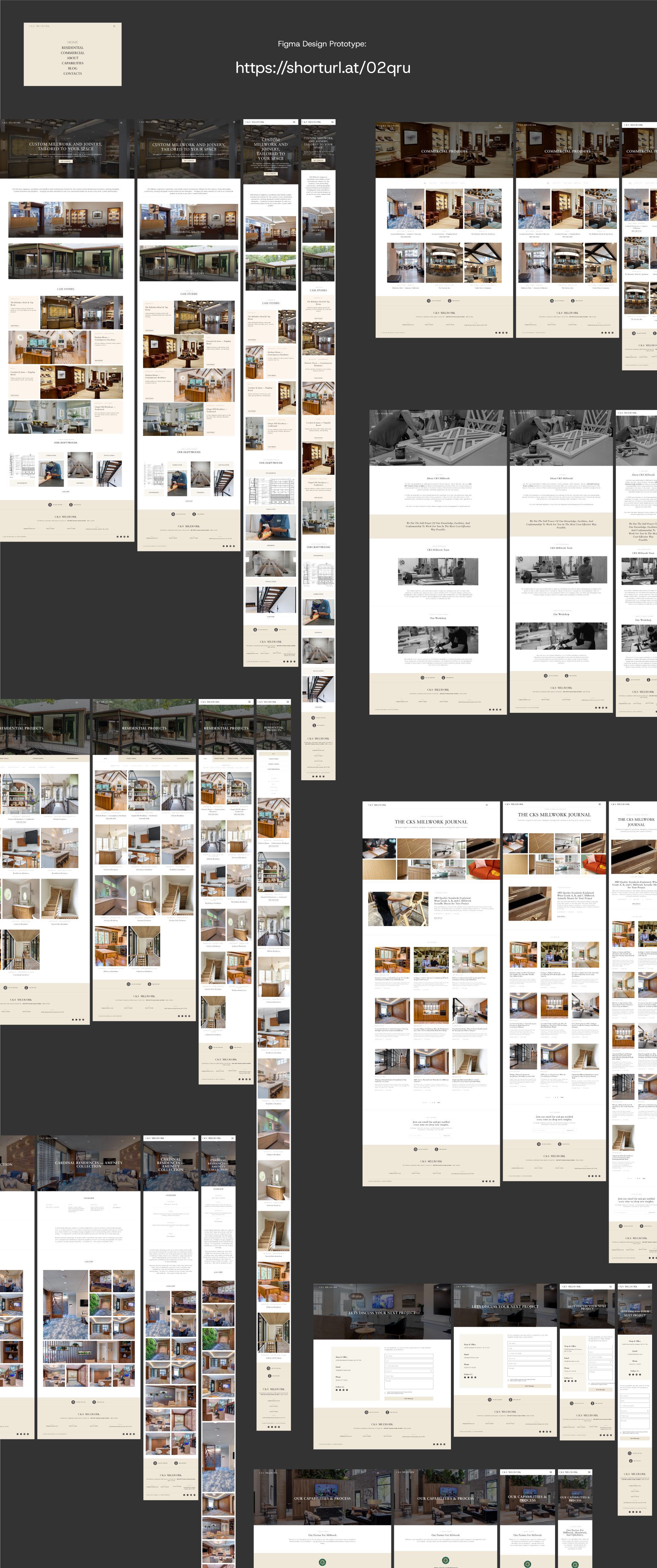Viewport: 657px width, 1568px height.
Task: Open the hamburger menu in the narrowest homepage mockup
Action: click(x=332, y=122)
